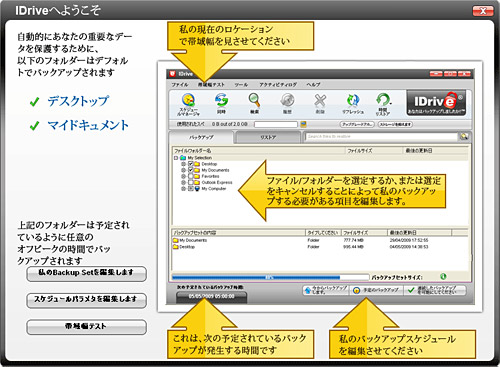Open the ヘルプ menu
Viewport: 500px width, 367px height.
(x=314, y=85)
